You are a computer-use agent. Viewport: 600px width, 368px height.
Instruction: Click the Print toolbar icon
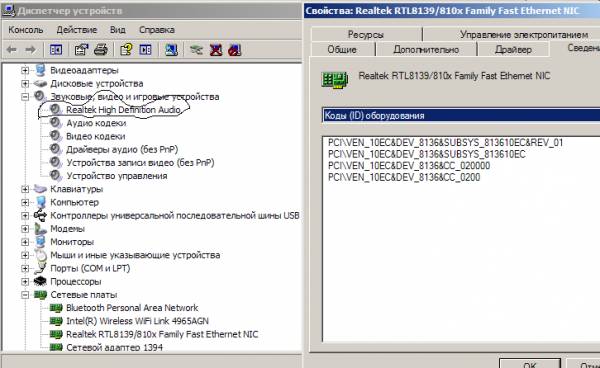[x=101, y=50]
